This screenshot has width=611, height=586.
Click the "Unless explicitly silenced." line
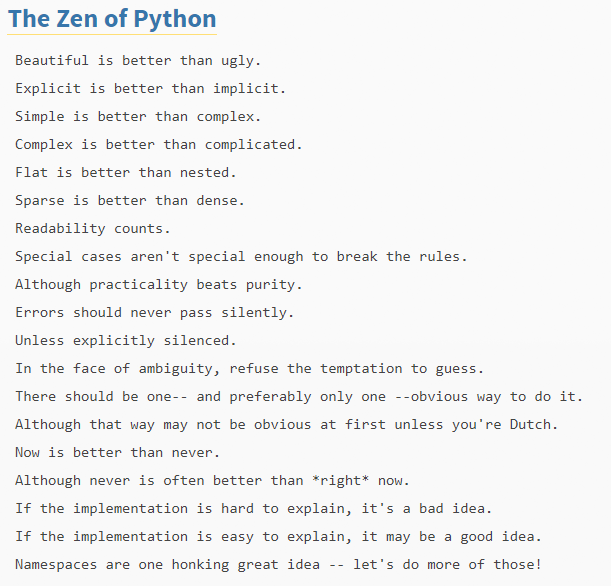point(126,340)
